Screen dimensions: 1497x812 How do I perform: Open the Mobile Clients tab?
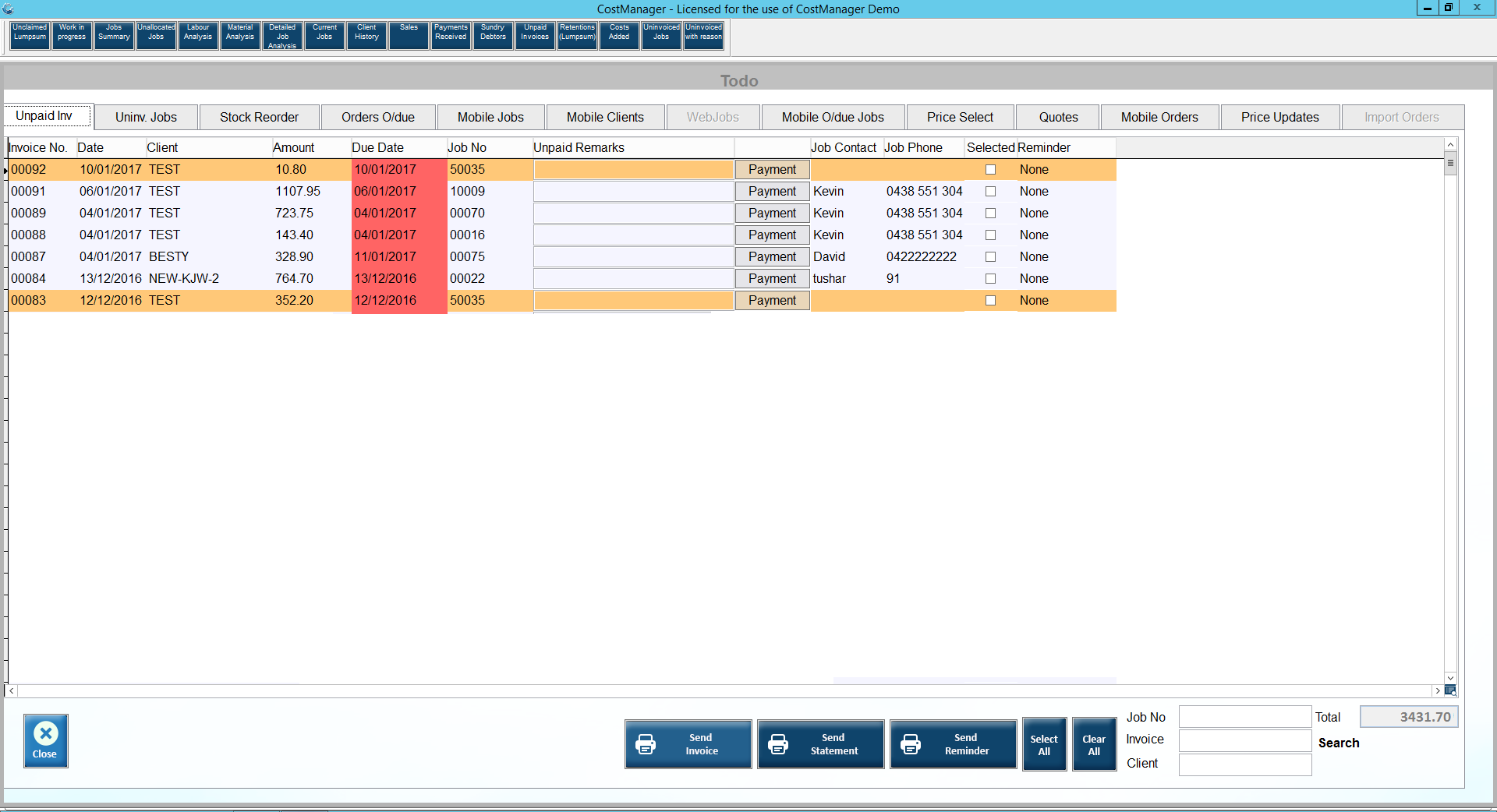(606, 117)
